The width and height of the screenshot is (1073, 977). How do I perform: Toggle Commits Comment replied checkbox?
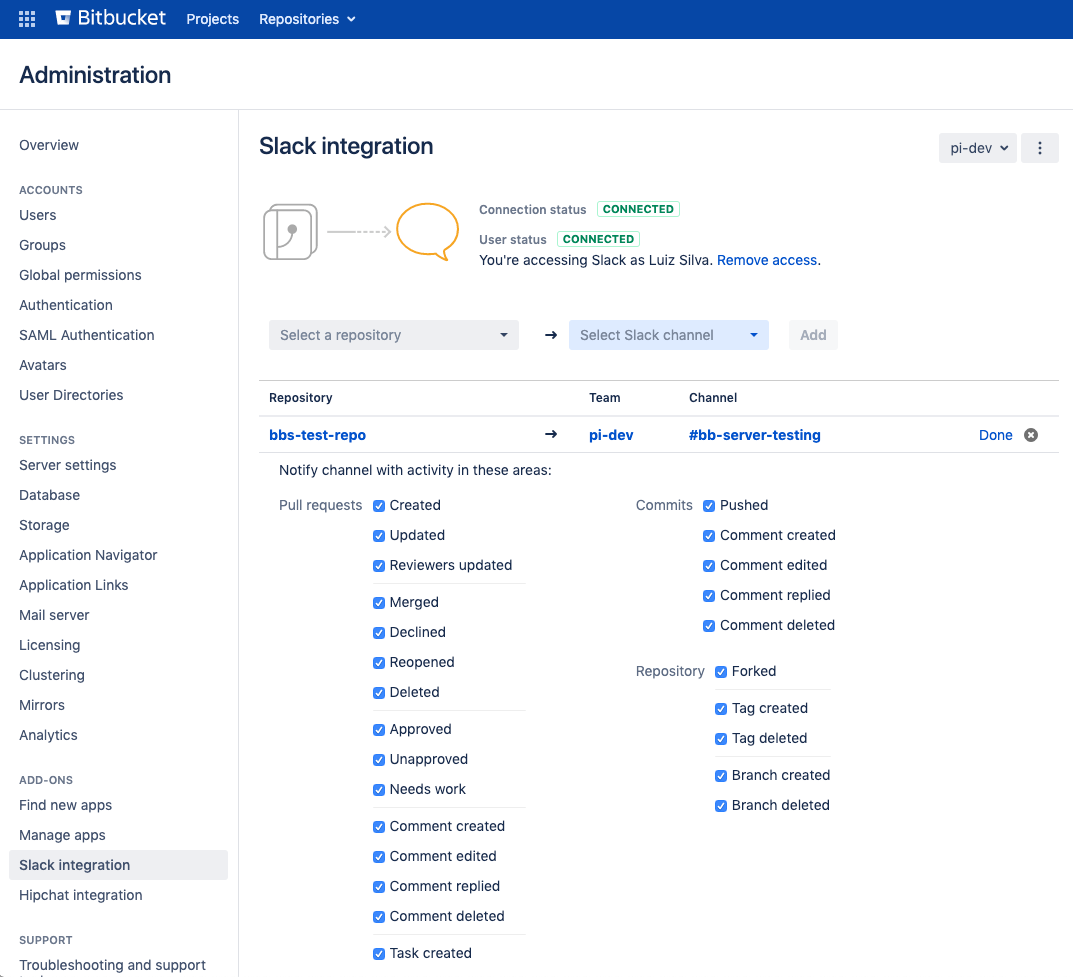709,596
